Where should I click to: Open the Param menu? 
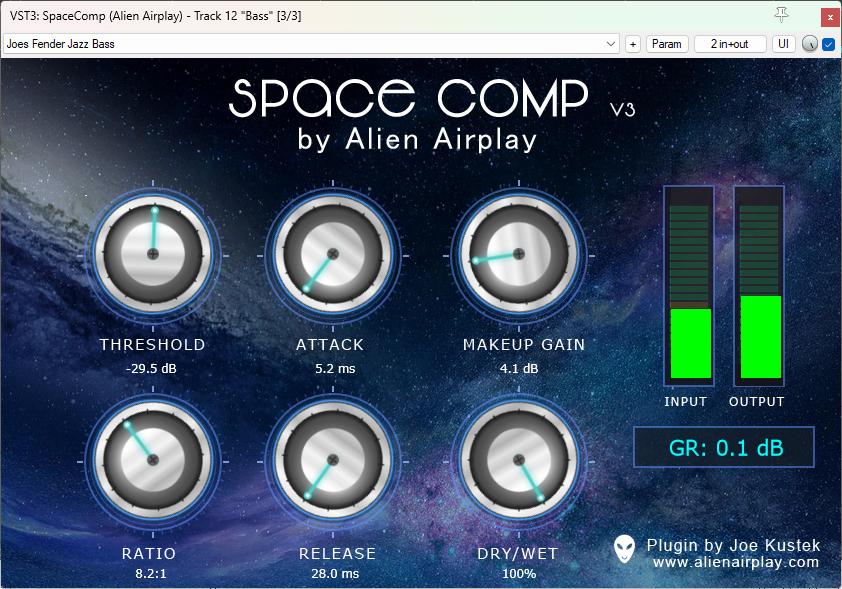[666, 44]
